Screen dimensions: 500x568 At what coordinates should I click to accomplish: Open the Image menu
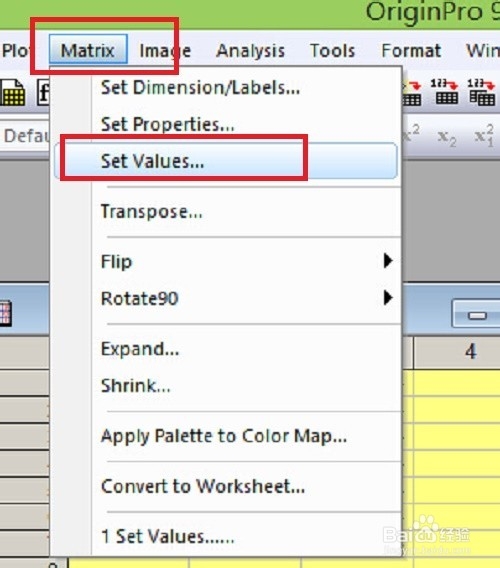click(x=165, y=50)
